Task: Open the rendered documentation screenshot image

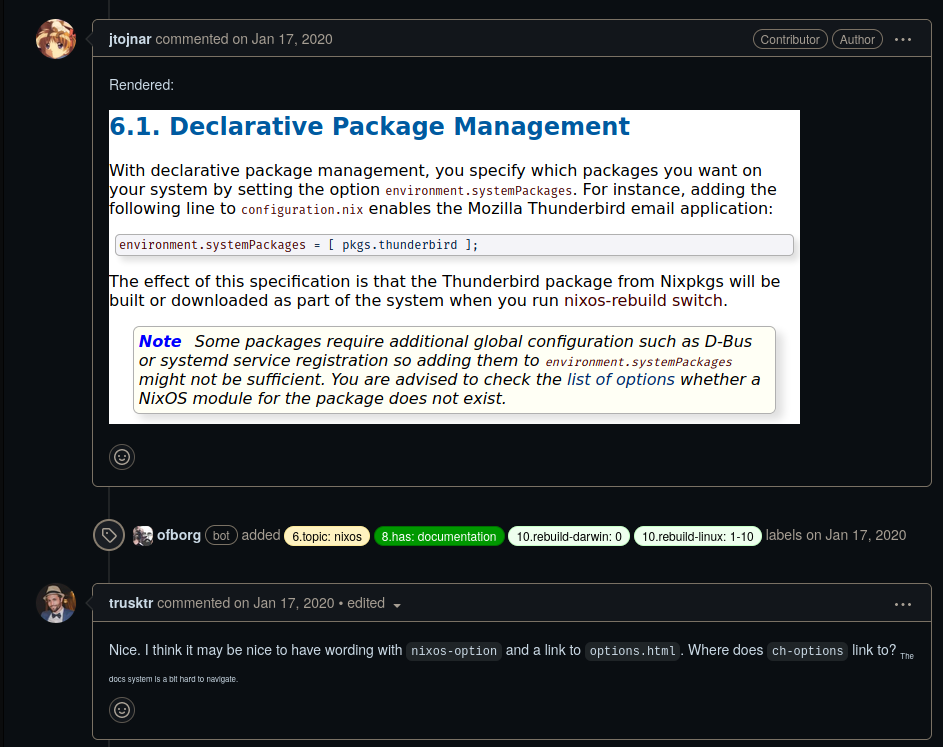Action: 454,267
